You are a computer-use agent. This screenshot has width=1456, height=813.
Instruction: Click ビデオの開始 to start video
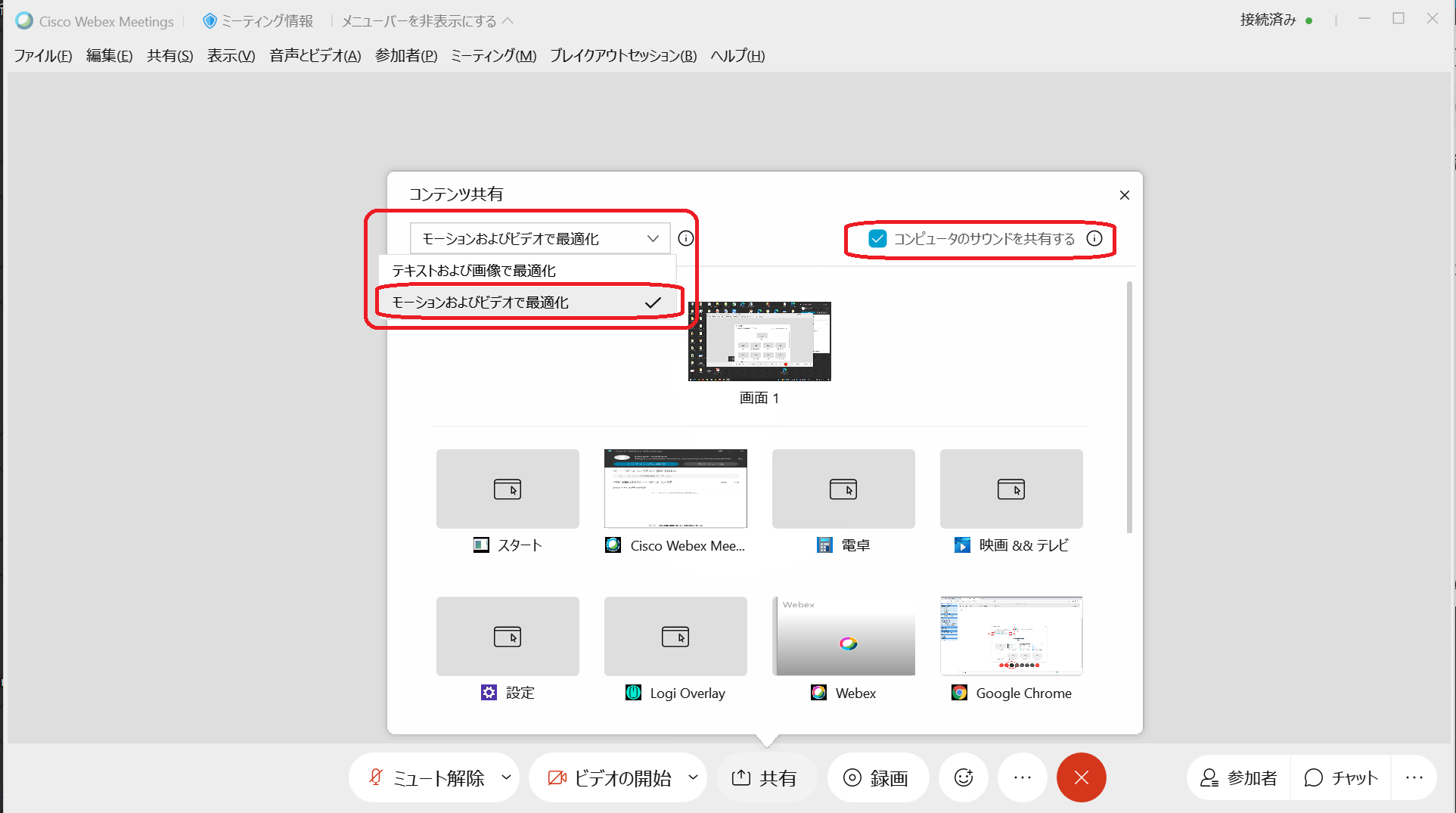pyautogui.click(x=610, y=777)
